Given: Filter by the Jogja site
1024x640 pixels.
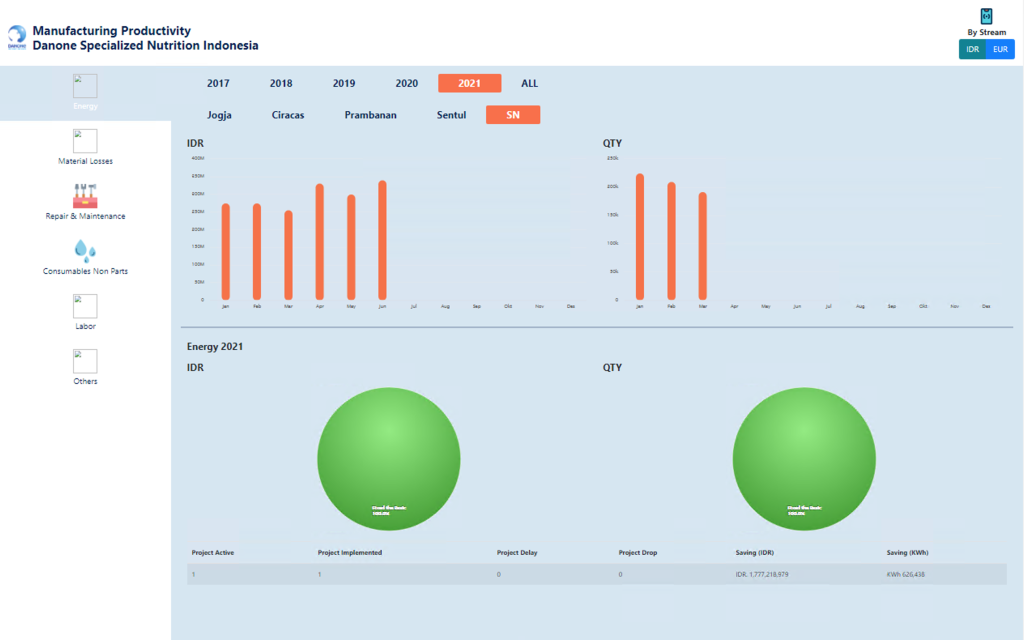Looking at the screenshot, I should (219, 115).
